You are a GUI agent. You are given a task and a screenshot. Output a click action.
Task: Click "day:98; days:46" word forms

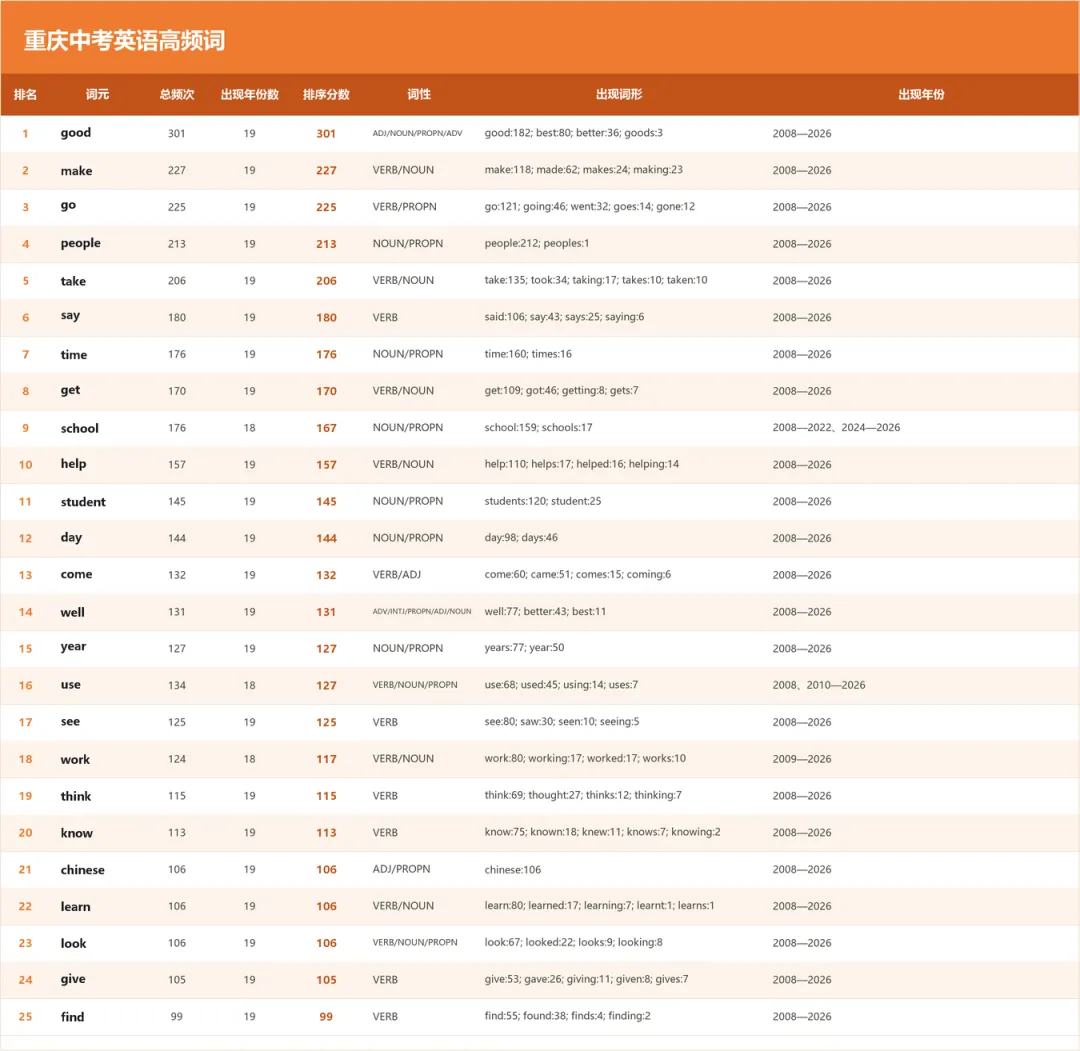coord(521,537)
